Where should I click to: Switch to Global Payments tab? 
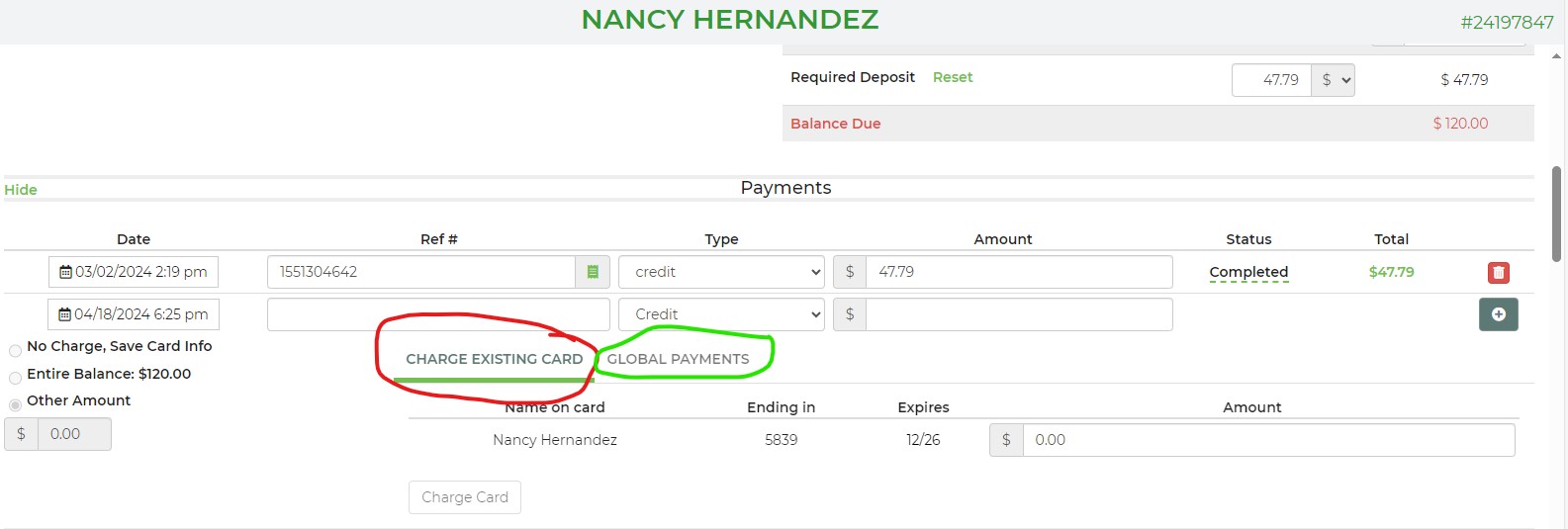[678, 359]
